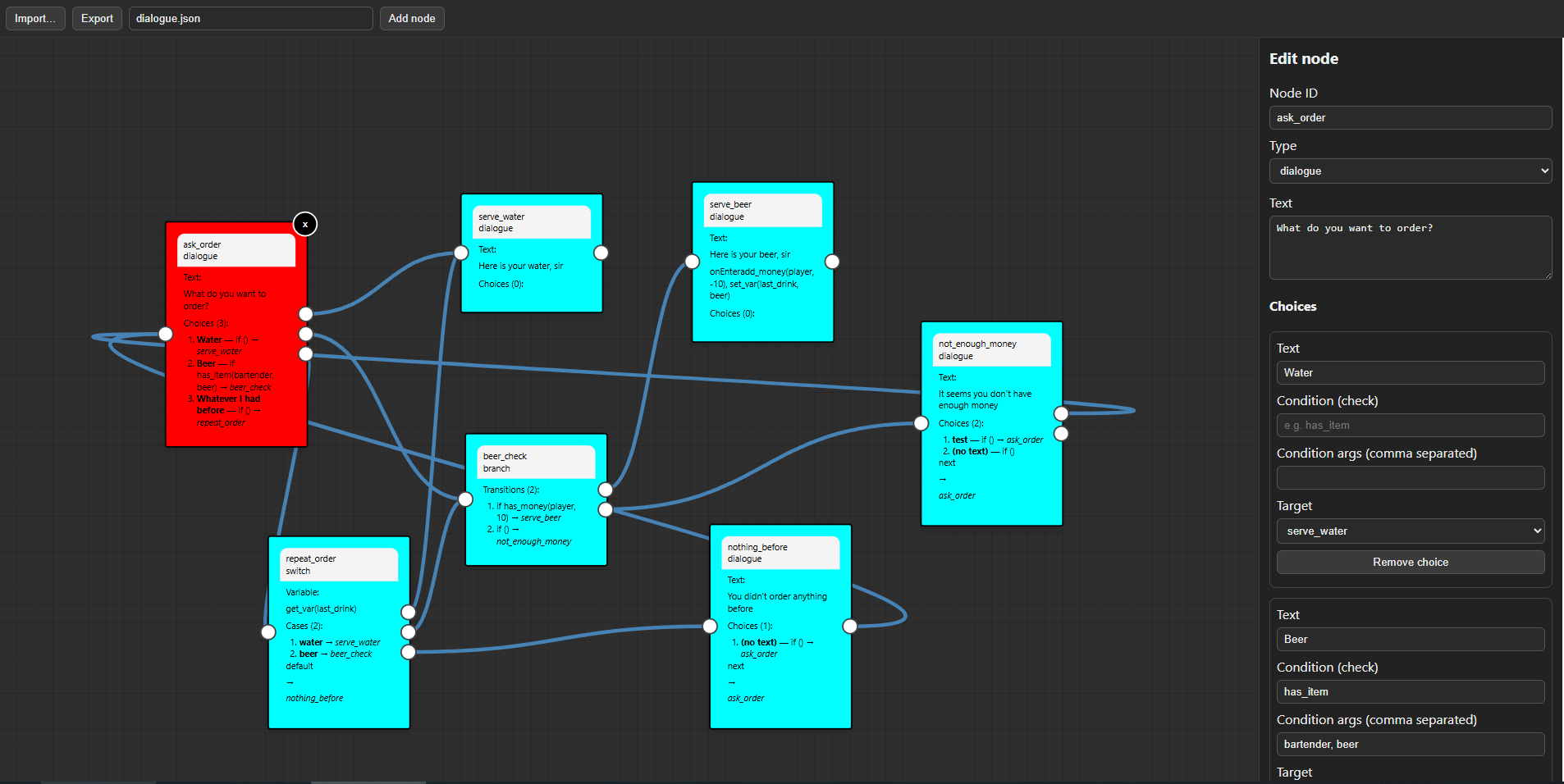This screenshot has width=1564, height=784.
Task: Click Remove choice for Water
Action: 1410,562
